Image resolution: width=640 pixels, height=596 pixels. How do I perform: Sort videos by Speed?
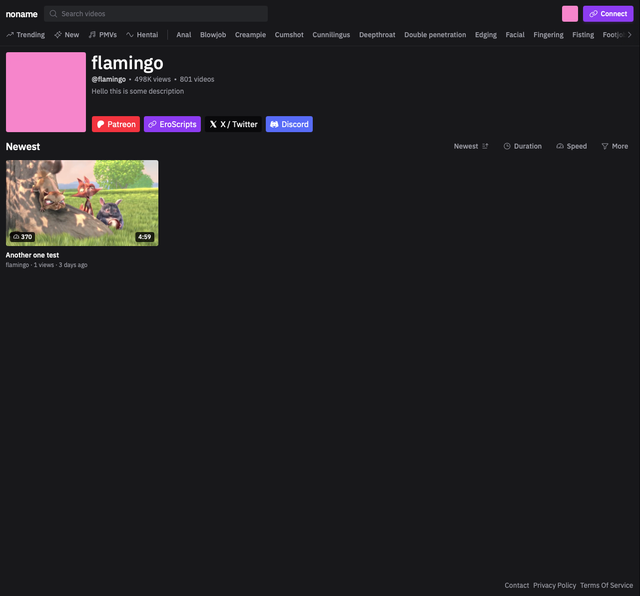tap(571, 146)
